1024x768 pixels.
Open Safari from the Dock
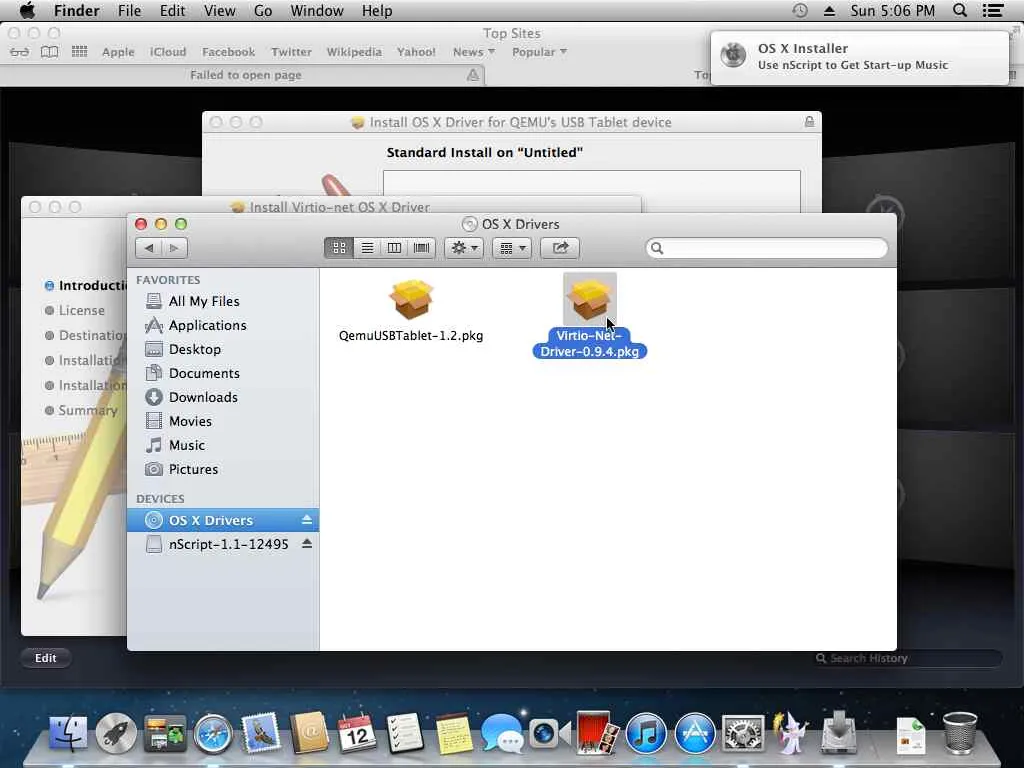[x=213, y=735]
